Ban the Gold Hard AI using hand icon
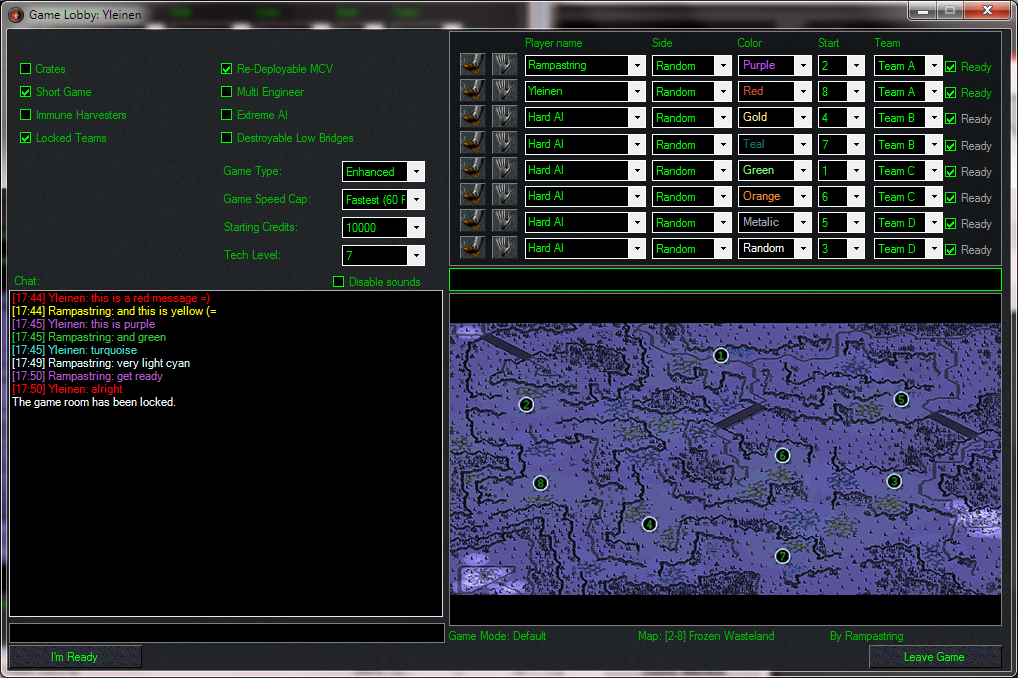 [504, 117]
